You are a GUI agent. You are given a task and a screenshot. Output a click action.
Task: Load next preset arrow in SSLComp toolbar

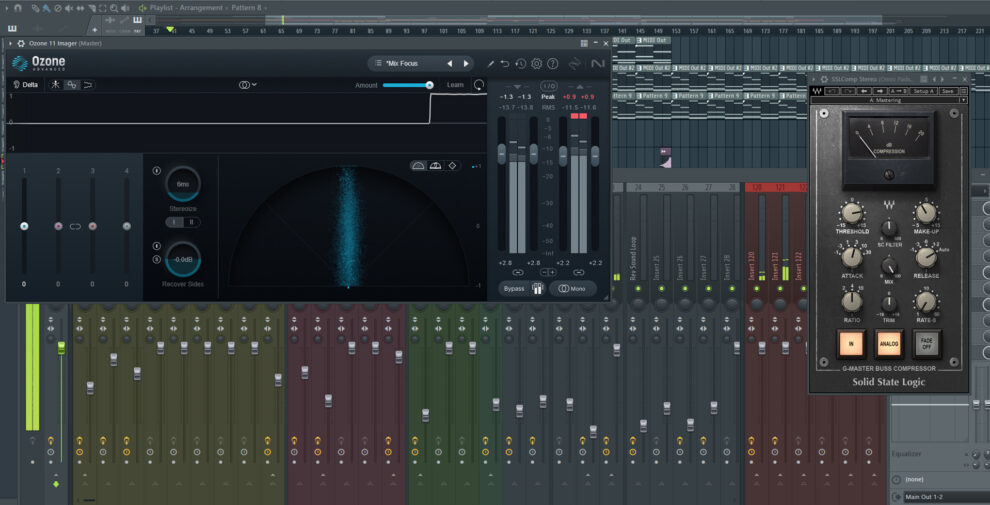[880, 91]
